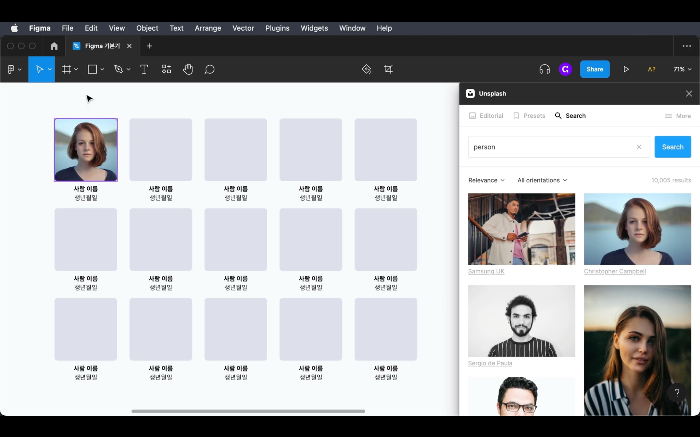Viewport: 700px width, 437px height.
Task: Insert the woman in striped shirt photo
Action: [637, 350]
